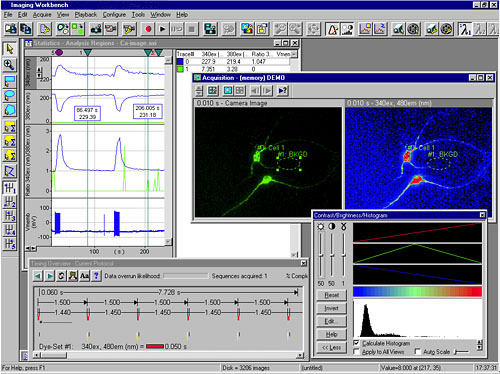Enable the Apply to All Views checkbox
This screenshot has width=500, height=374.
tap(356, 352)
